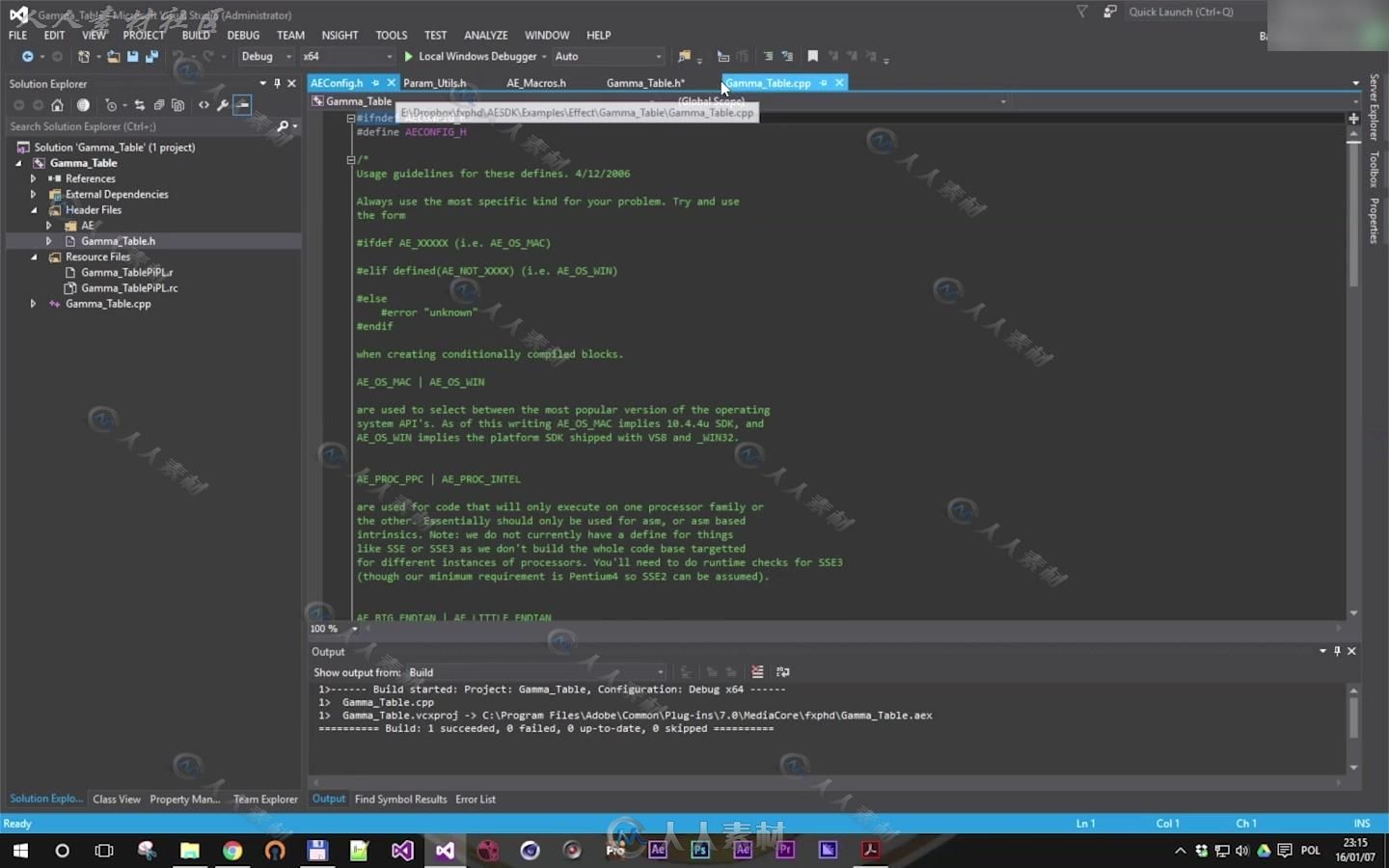Click the Find in Files icon
The width and height of the screenshot is (1389, 868).
(684, 57)
